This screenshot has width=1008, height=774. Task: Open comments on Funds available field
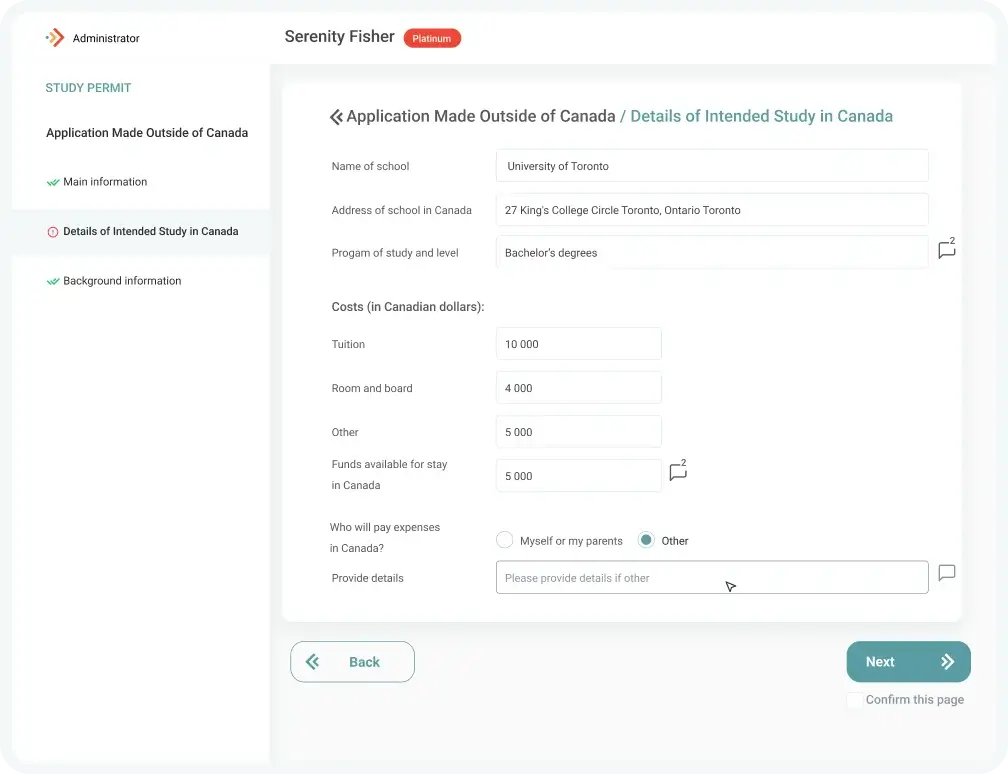[678, 471]
